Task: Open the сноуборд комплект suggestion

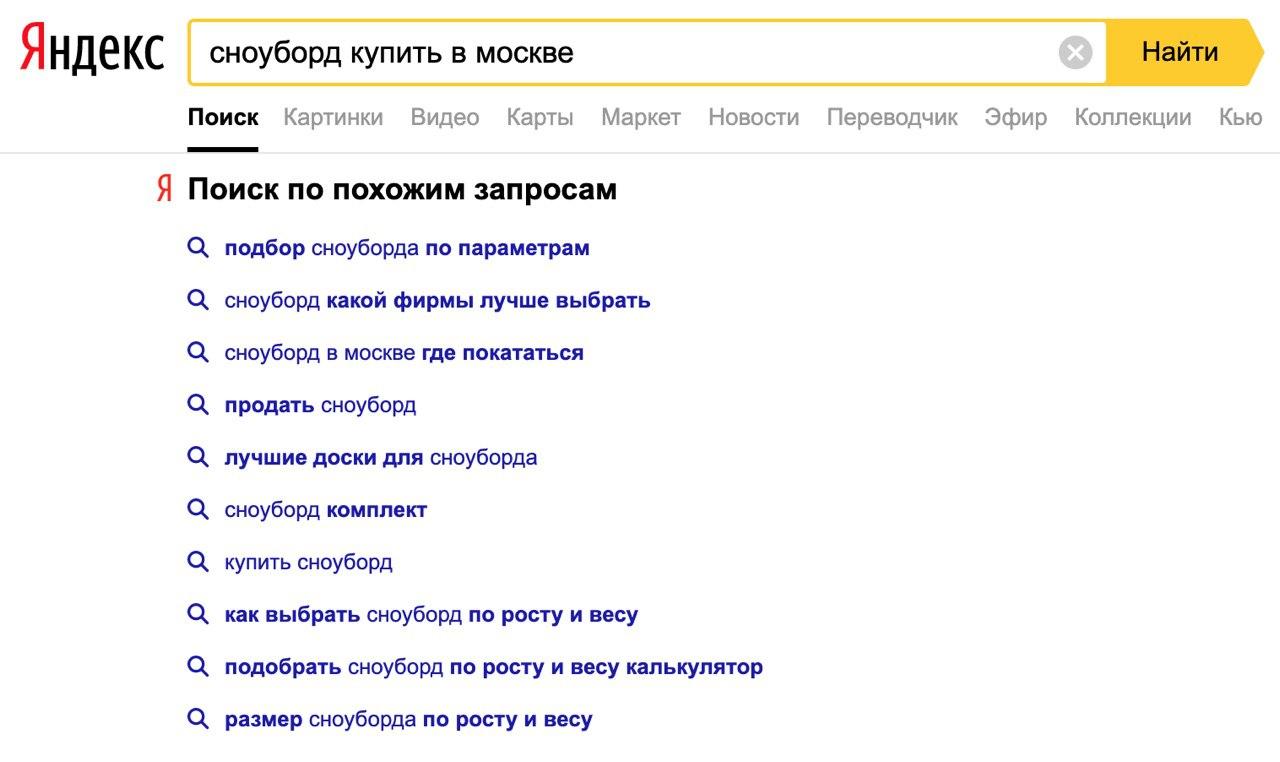Action: coord(326,510)
